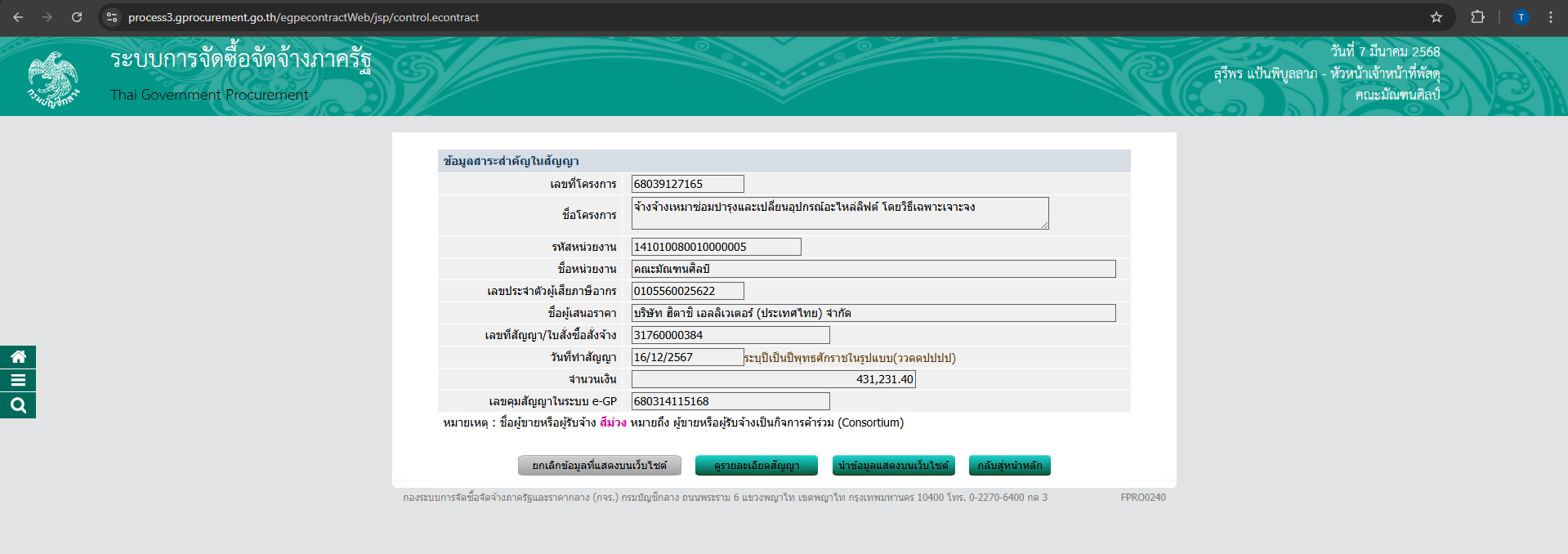
Task: Click the browser forward arrow
Action: [x=47, y=17]
